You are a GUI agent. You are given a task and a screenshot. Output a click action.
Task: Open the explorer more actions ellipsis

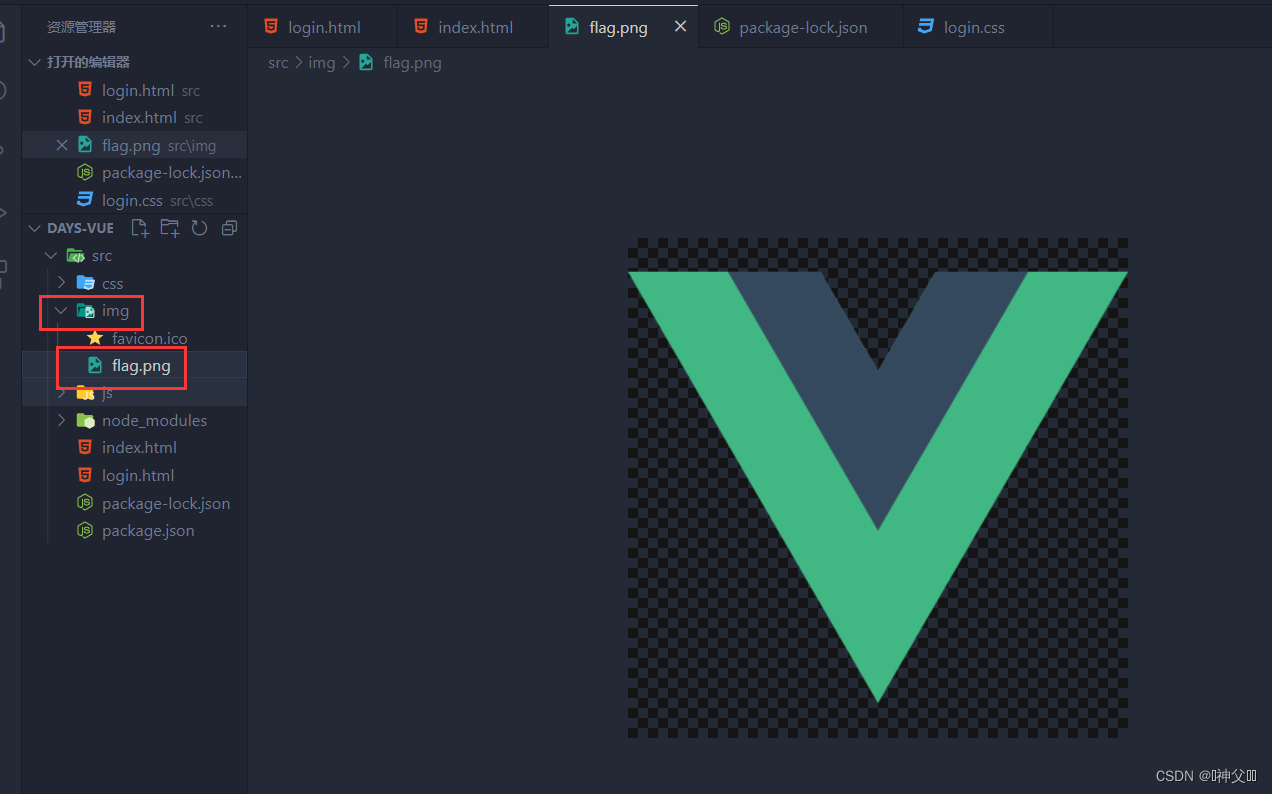[x=218, y=27]
